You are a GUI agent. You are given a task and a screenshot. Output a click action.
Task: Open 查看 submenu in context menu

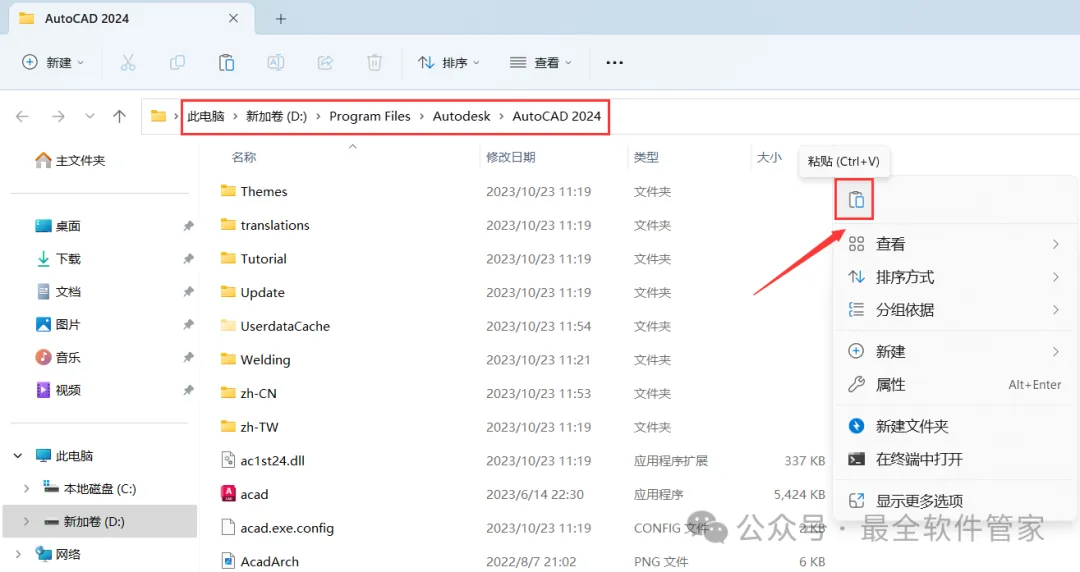pyautogui.click(x=955, y=244)
